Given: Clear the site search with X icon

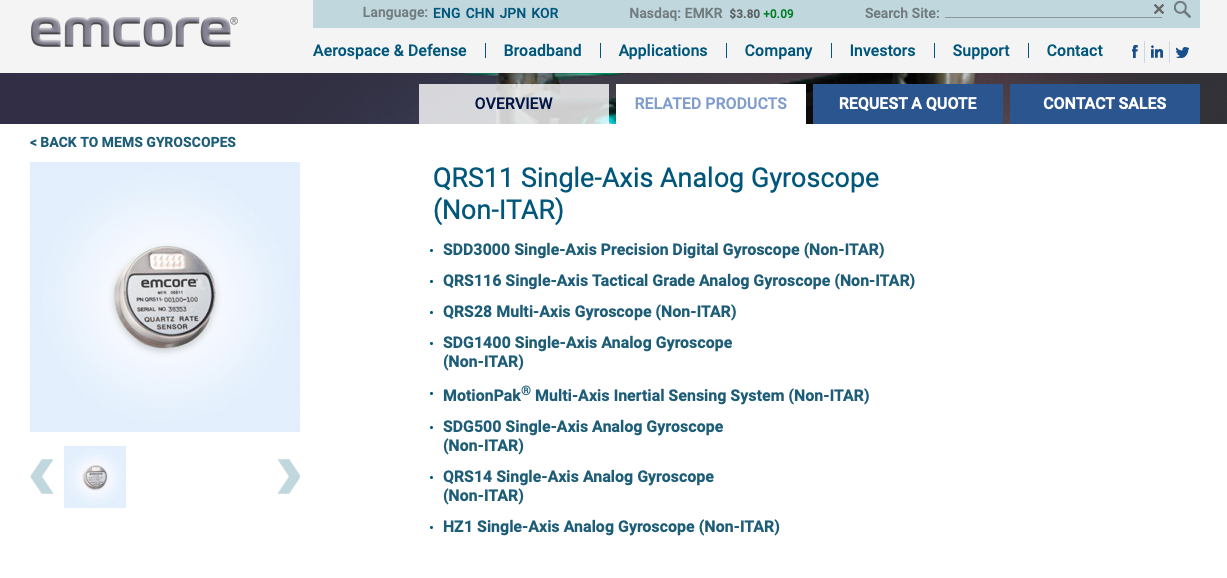Looking at the screenshot, I should (x=1159, y=10).
